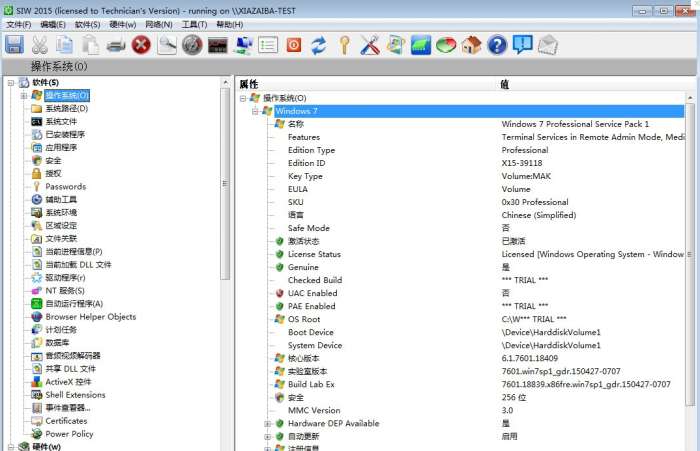Click the checklist toolbar icon
700x451 pixels.
268,45
